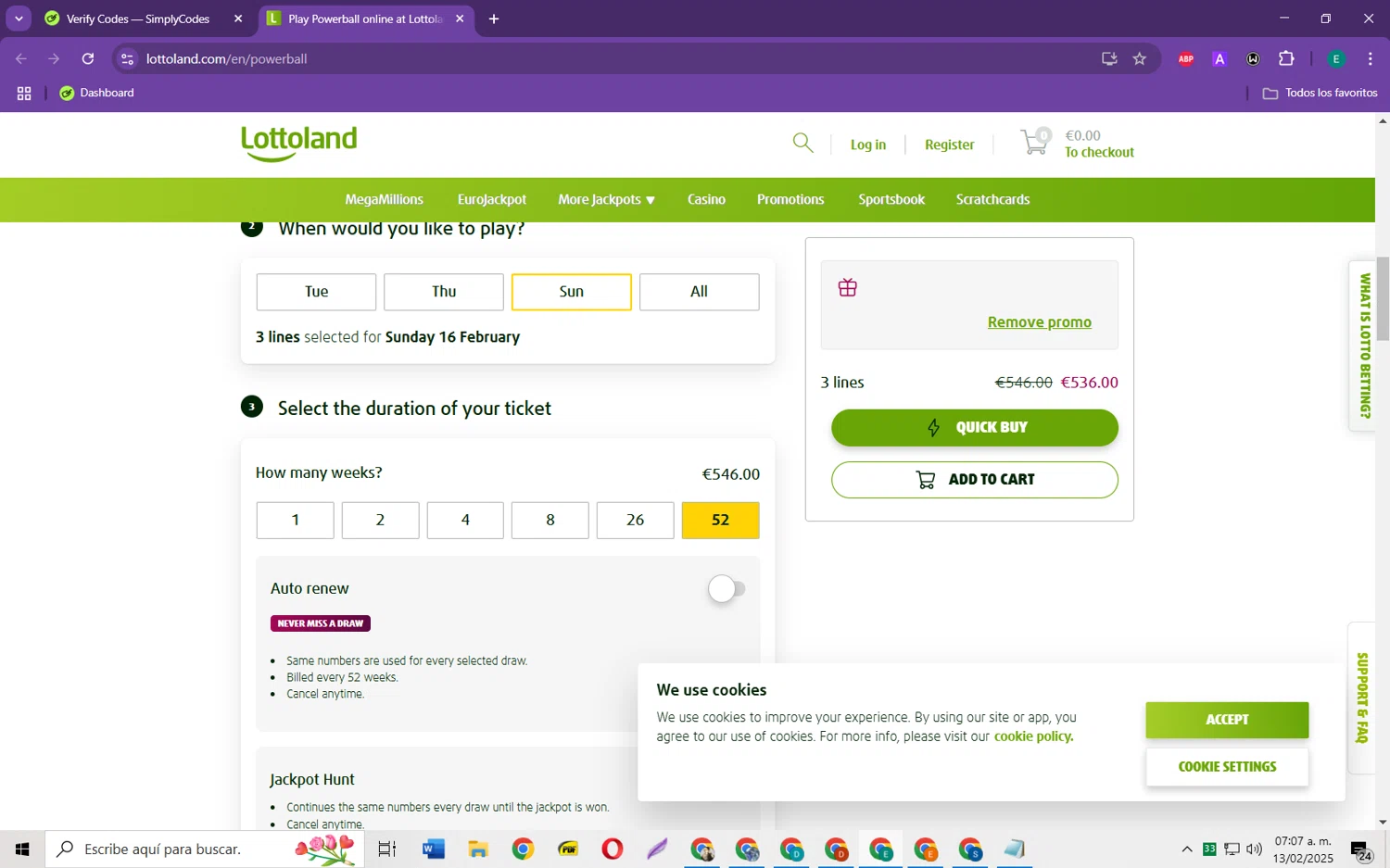The image size is (1390, 868).
Task: Open the What is Lotto Betting side tab
Action: (1361, 346)
